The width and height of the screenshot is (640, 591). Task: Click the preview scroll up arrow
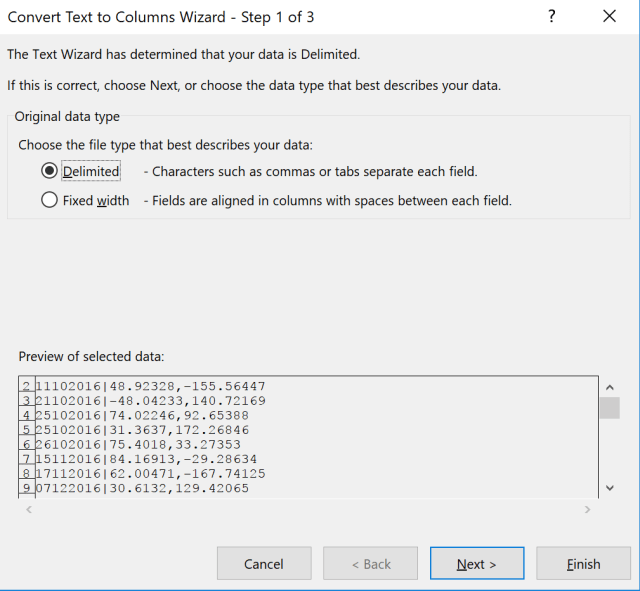pos(610,387)
